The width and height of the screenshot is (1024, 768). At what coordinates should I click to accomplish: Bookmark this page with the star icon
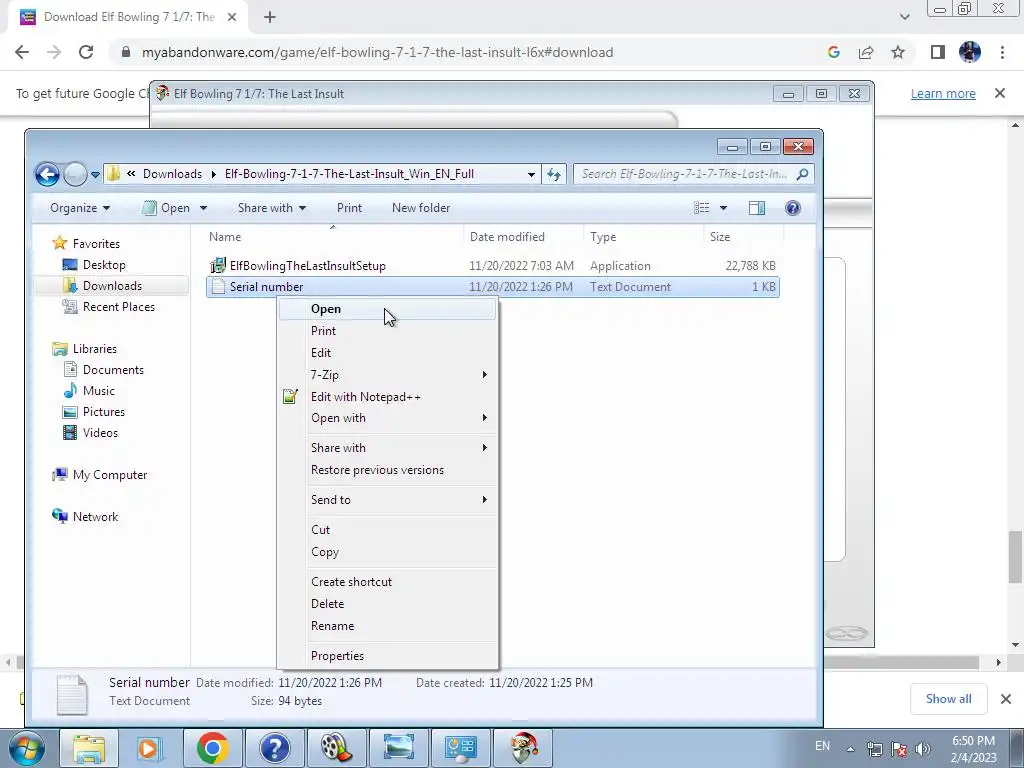click(898, 52)
